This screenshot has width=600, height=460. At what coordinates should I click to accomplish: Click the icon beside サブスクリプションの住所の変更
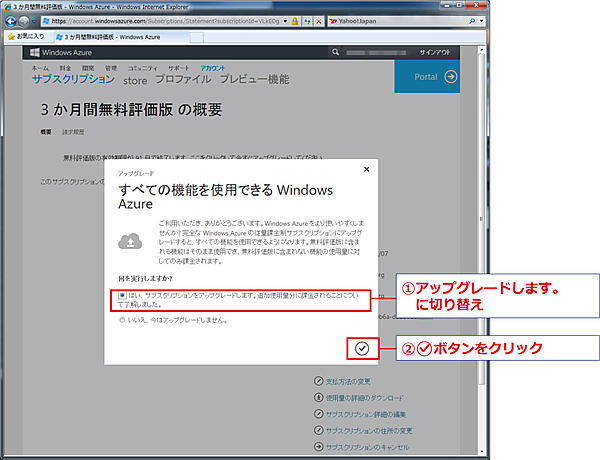click(318, 430)
